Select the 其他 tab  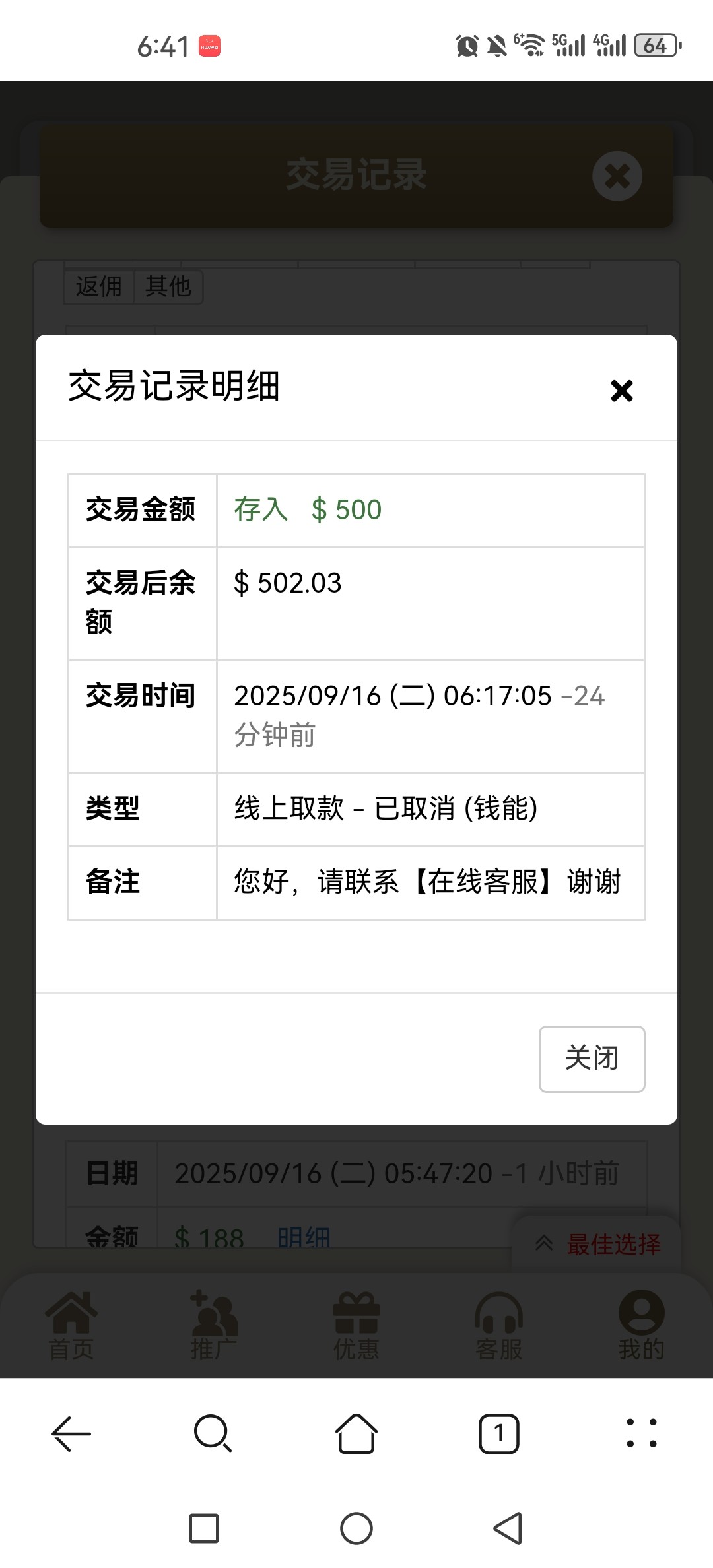pos(168,286)
